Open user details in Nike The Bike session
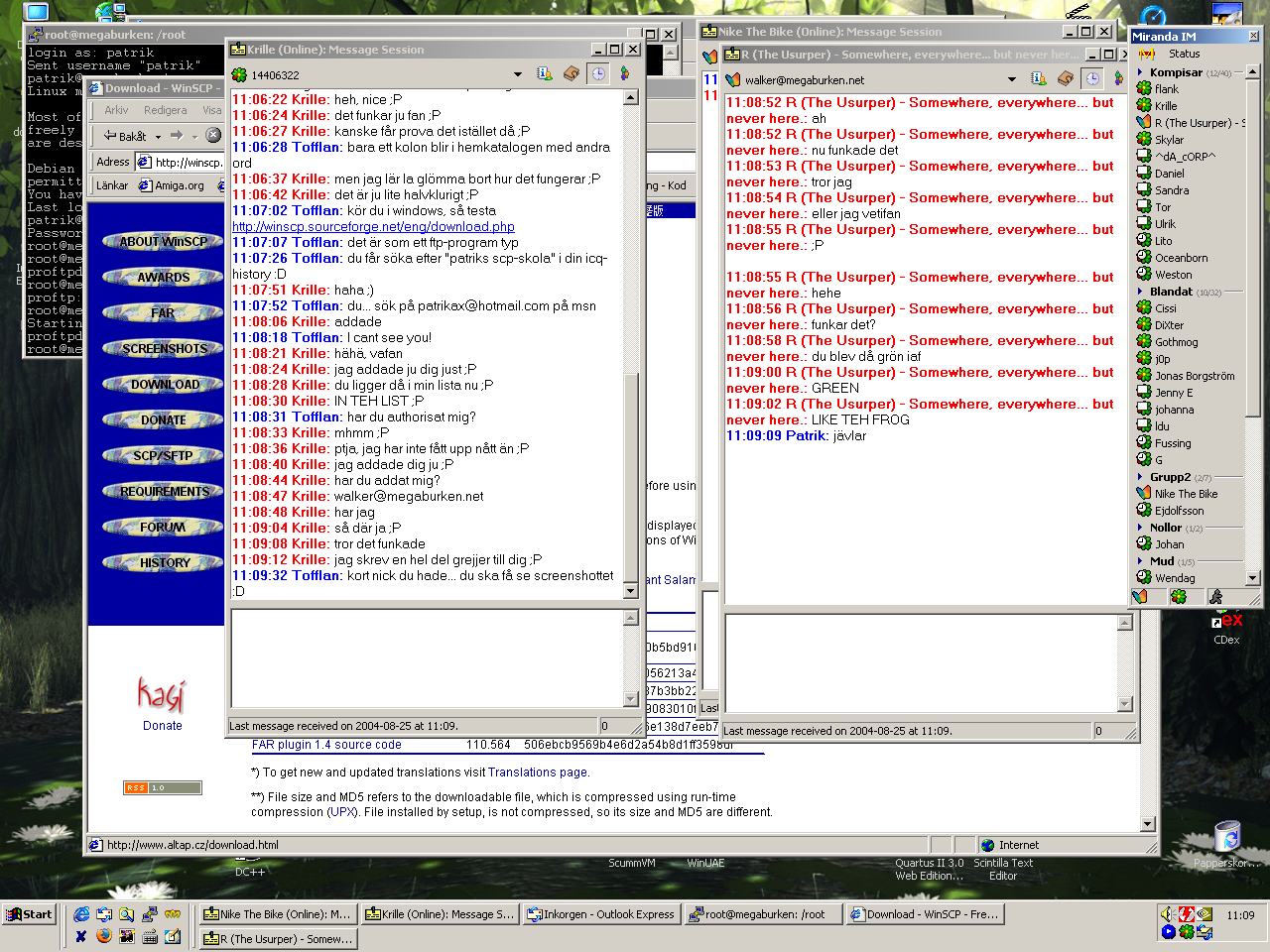This screenshot has height=952, width=1270. [x=1039, y=79]
